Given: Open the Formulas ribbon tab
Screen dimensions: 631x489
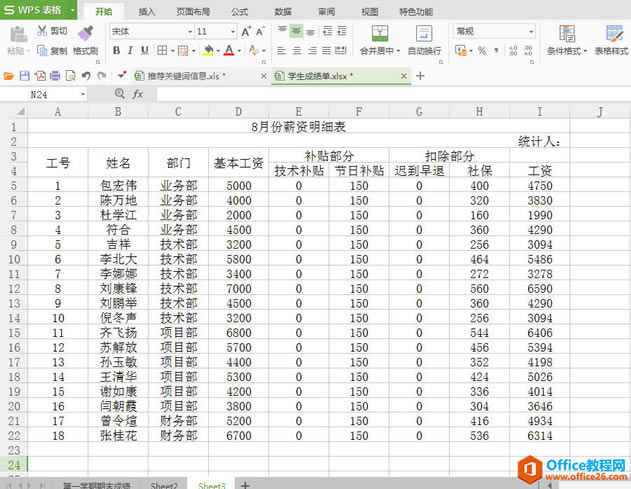Looking at the screenshot, I should [x=239, y=12].
